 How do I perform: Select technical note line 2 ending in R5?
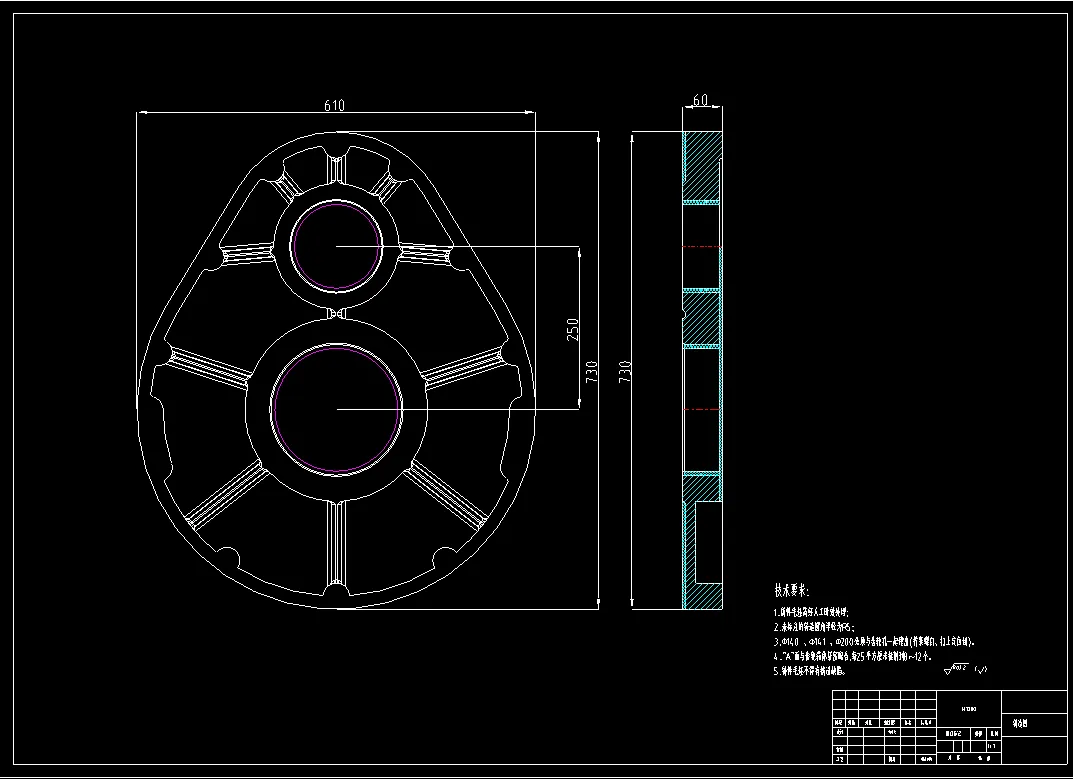[814, 627]
